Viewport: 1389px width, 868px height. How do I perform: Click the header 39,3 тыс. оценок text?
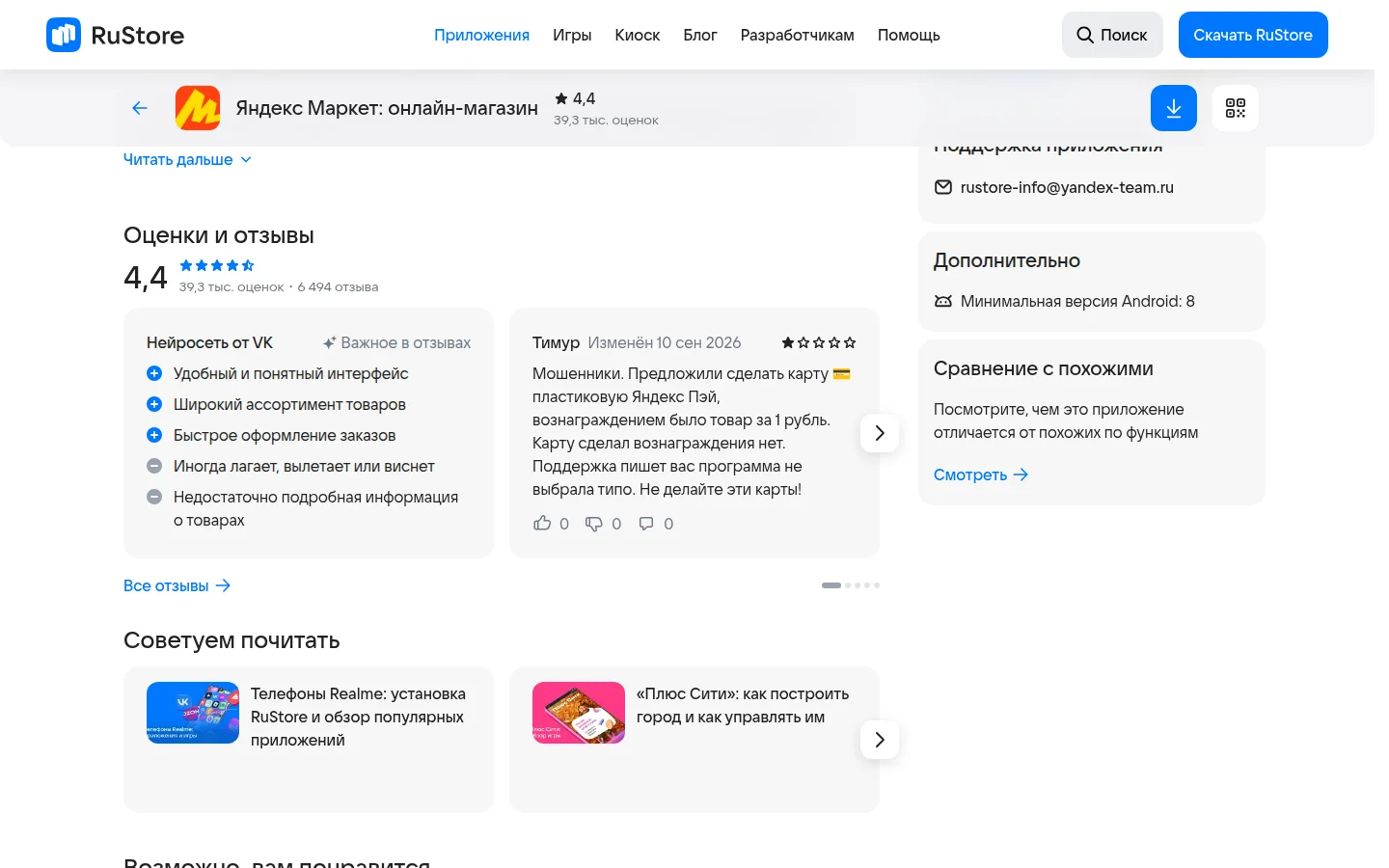pyautogui.click(x=606, y=121)
